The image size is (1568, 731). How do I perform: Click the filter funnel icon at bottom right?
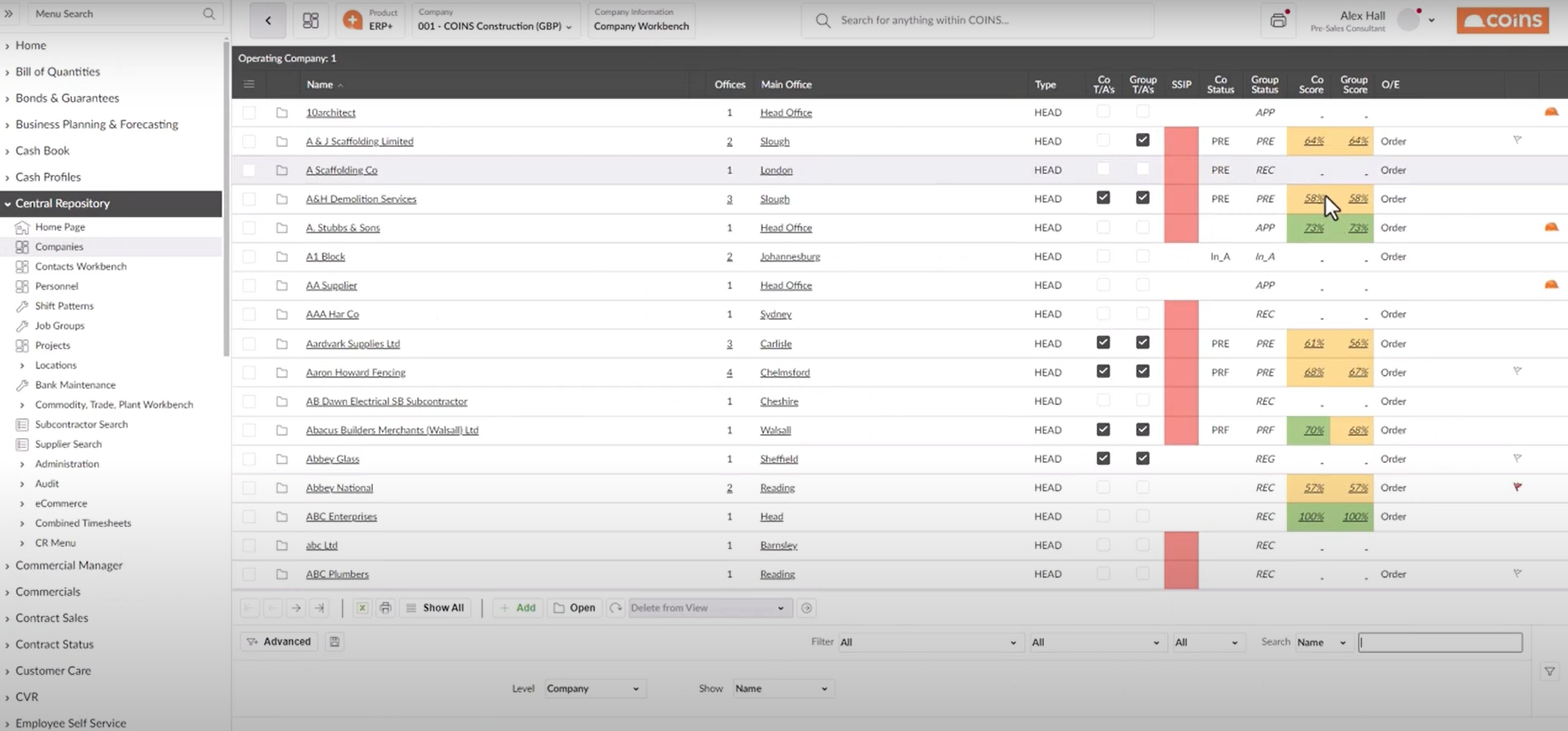point(1549,671)
